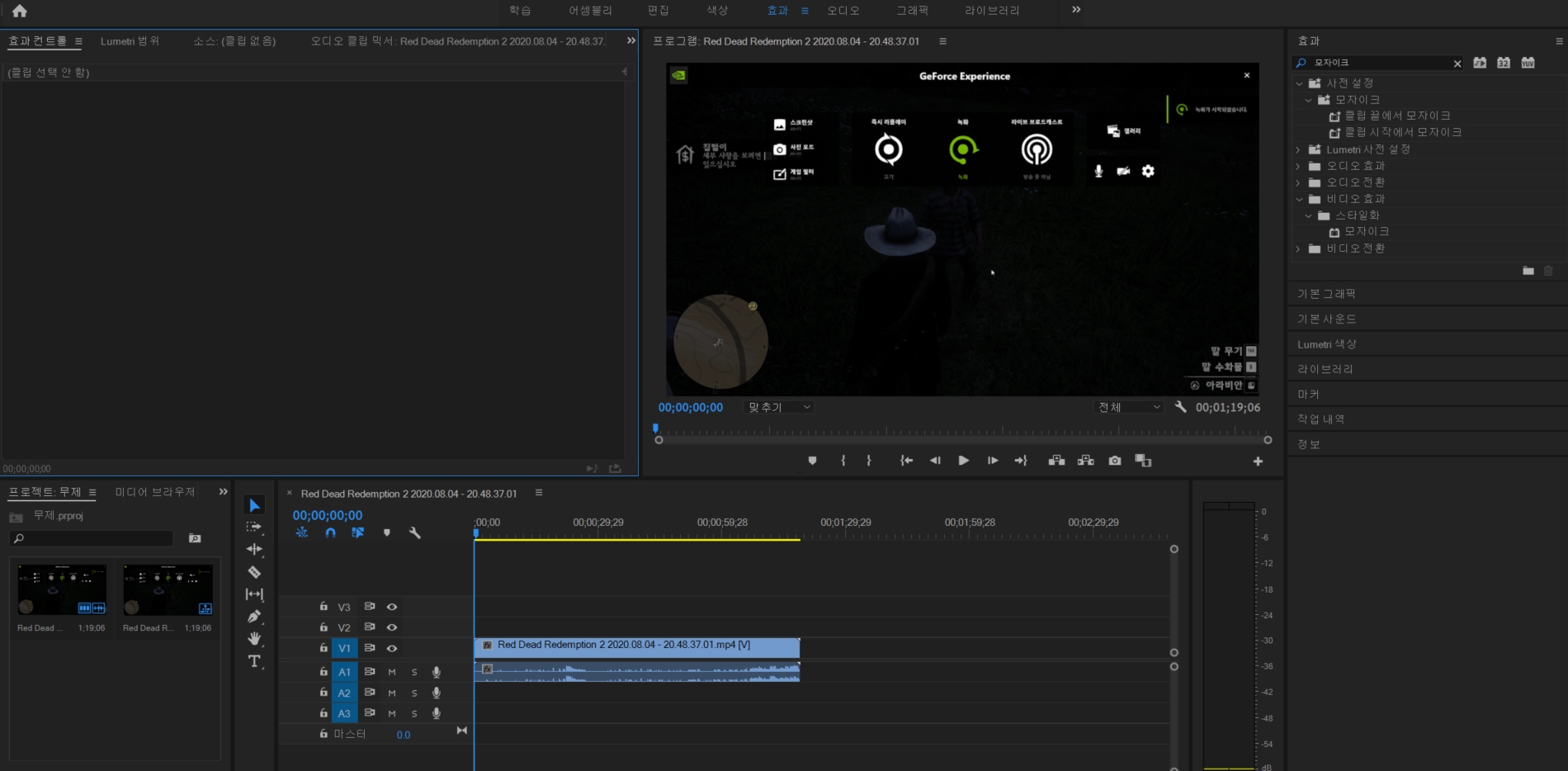The height and width of the screenshot is (771, 1568).
Task: Click the Mark Out bracket icon
Action: [869, 461]
